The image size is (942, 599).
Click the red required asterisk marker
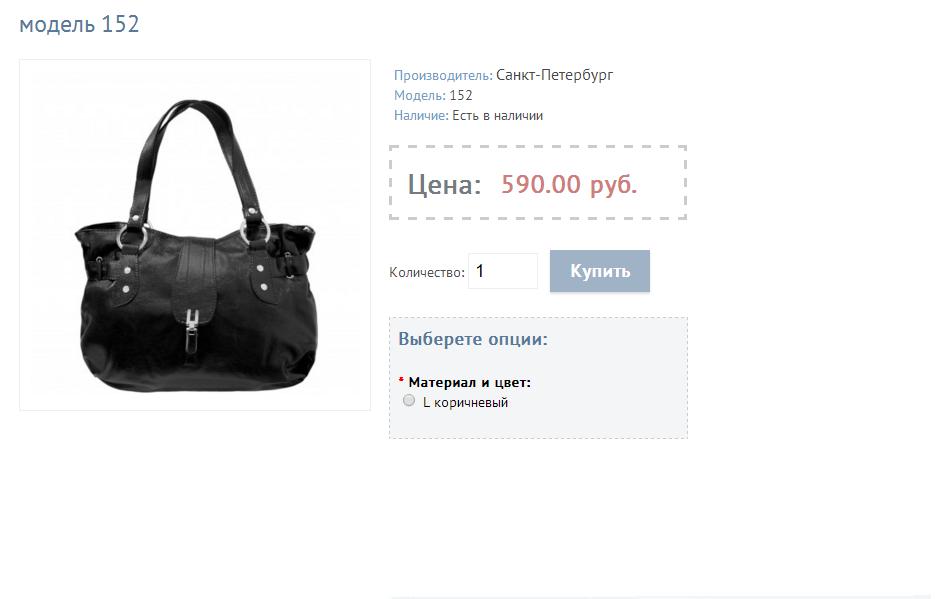pyautogui.click(x=401, y=380)
